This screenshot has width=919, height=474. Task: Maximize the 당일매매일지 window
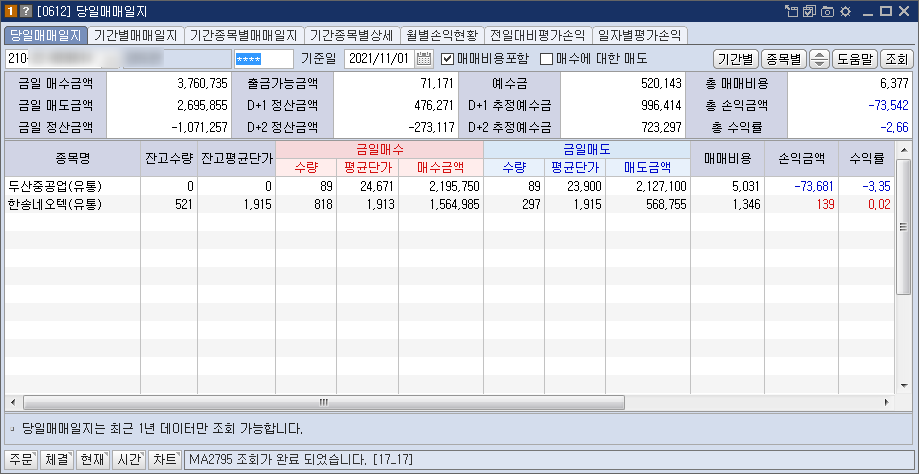point(886,11)
